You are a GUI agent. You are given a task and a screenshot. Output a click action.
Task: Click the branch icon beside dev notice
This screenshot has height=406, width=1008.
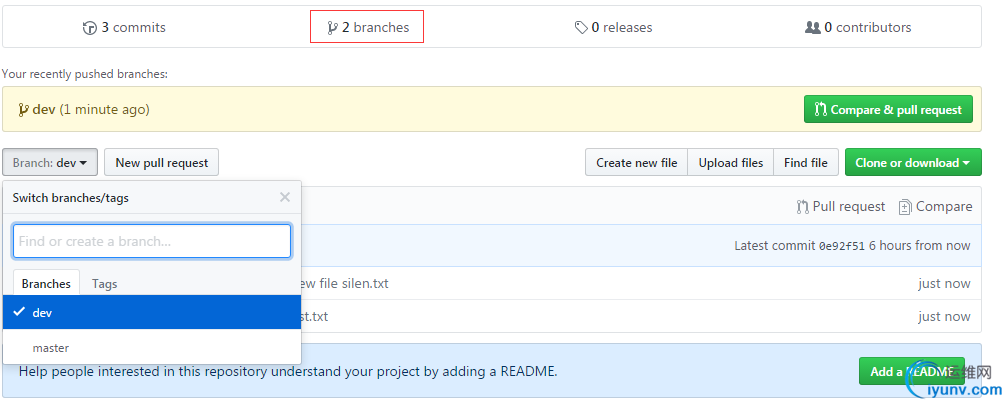pyautogui.click(x=23, y=109)
